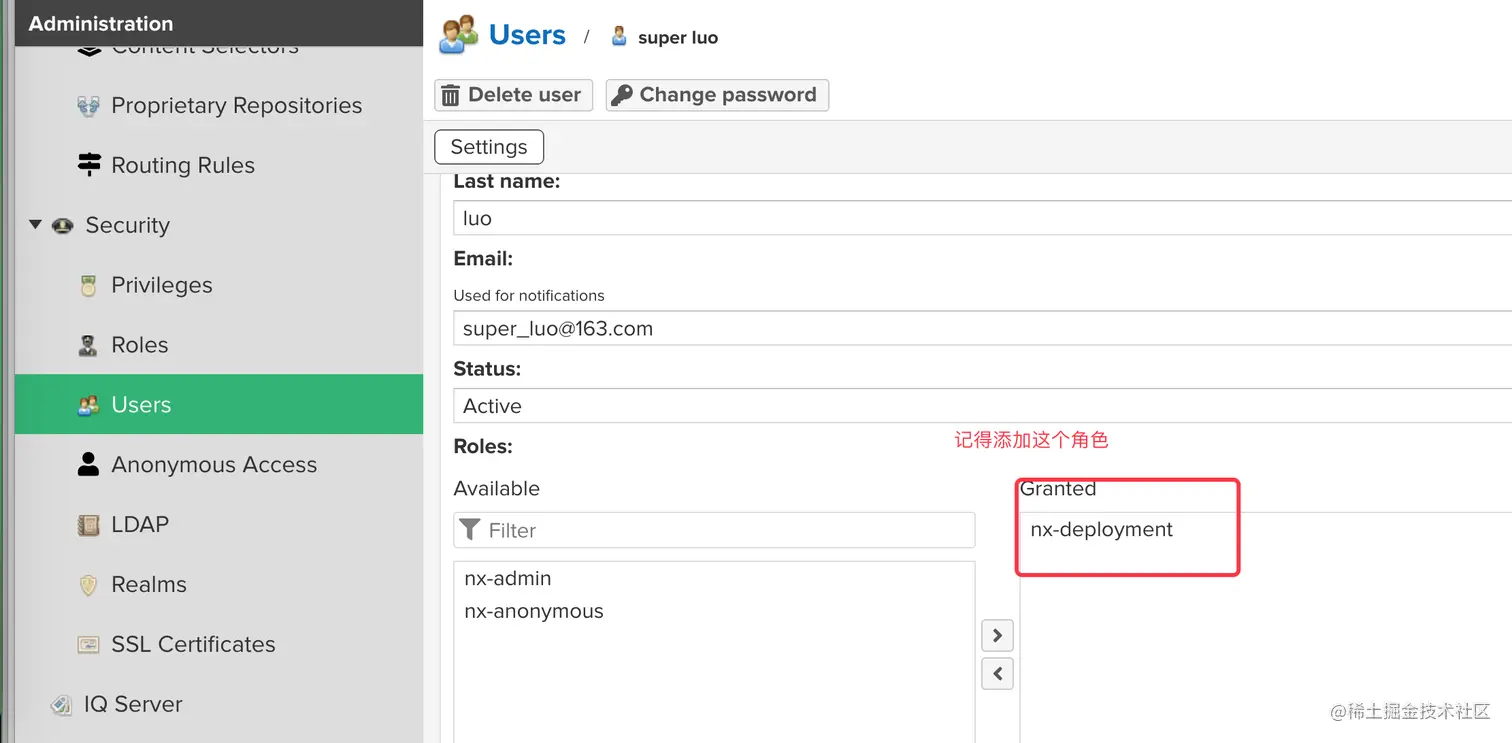Remove role with left arrow button

pos(997,674)
